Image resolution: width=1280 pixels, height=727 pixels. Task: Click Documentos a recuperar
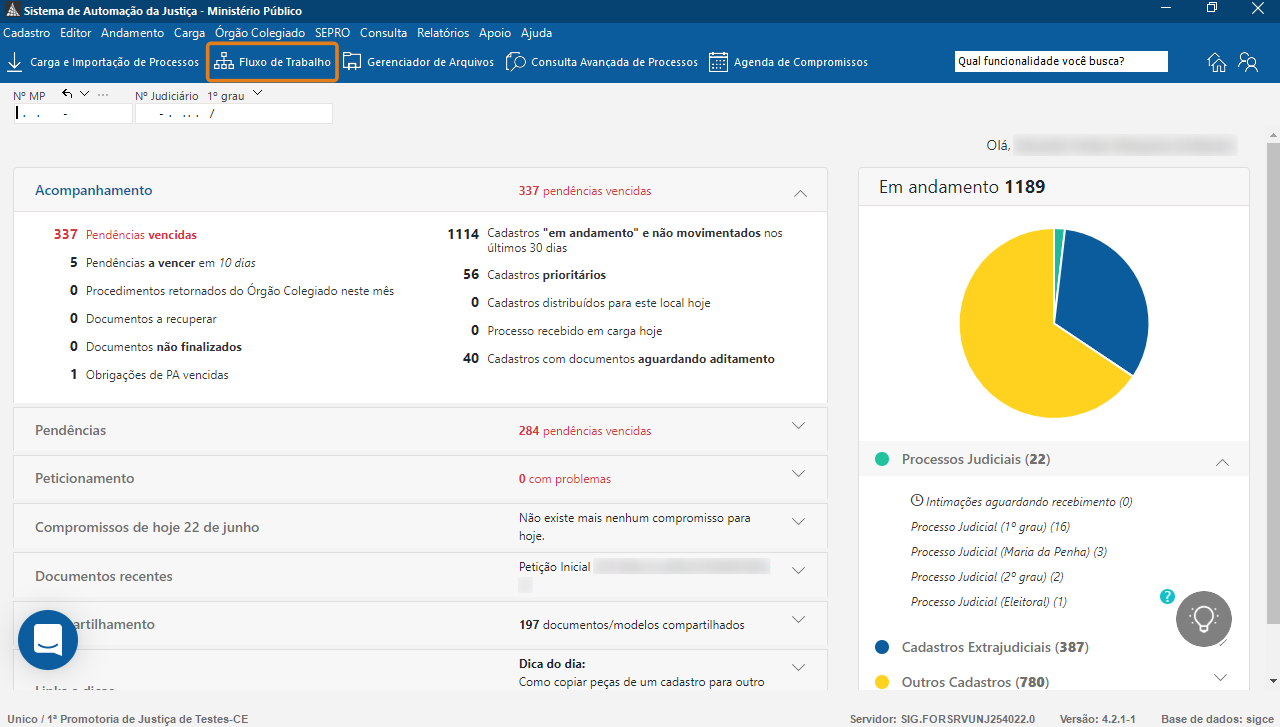tap(143, 319)
